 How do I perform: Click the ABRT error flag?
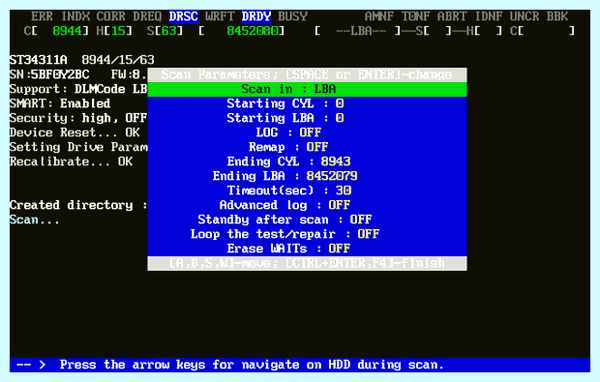tap(452, 17)
